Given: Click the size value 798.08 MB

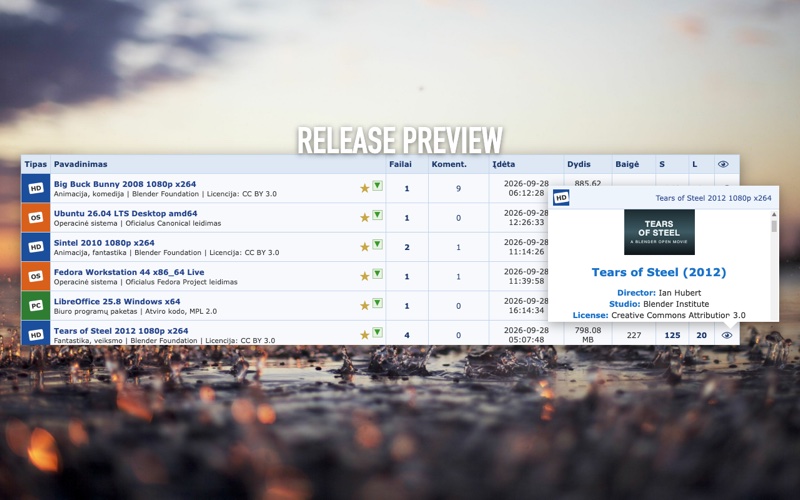Looking at the screenshot, I should pyautogui.click(x=588, y=335).
